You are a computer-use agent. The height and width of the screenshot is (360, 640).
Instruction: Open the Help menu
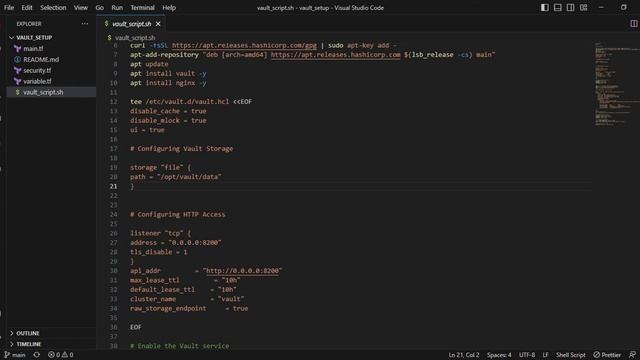coord(169,7)
